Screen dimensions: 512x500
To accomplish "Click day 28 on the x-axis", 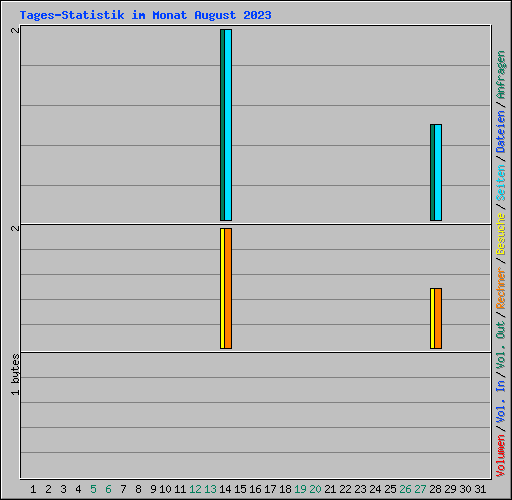I will pos(436,489).
